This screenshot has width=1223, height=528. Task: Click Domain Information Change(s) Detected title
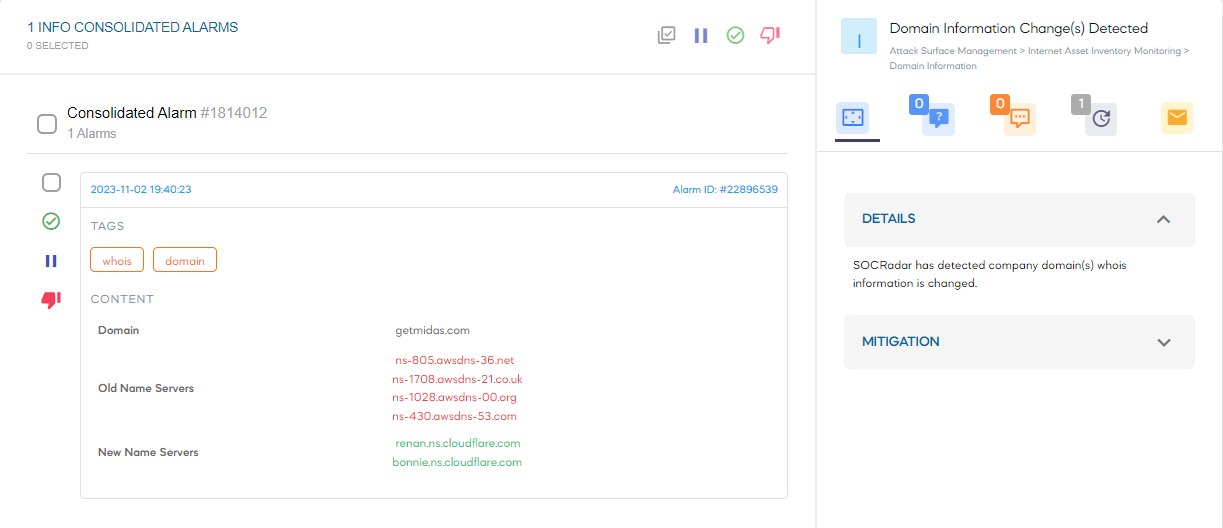[x=1019, y=28]
